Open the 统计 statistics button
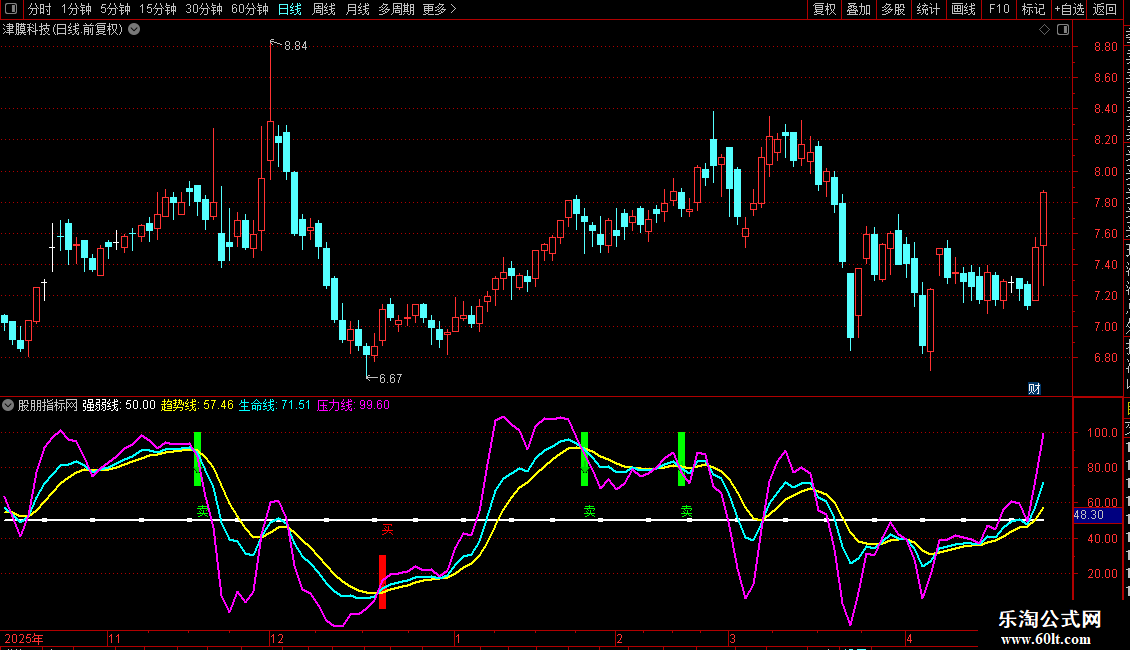 point(928,9)
